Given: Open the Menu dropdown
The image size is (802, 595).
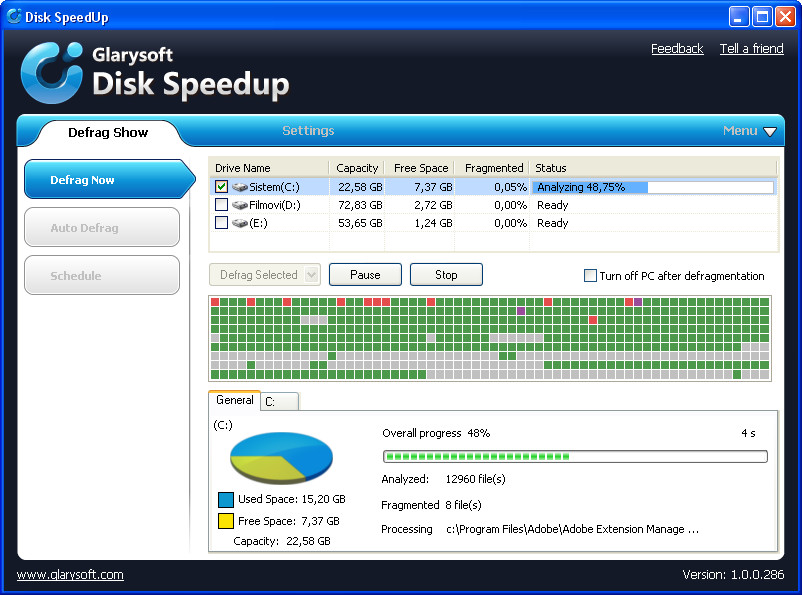Looking at the screenshot, I should [x=749, y=131].
